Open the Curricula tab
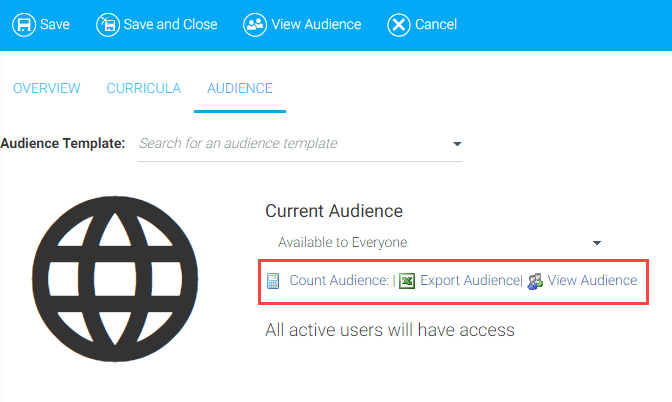Viewport: 672px width, 402px height. click(143, 88)
